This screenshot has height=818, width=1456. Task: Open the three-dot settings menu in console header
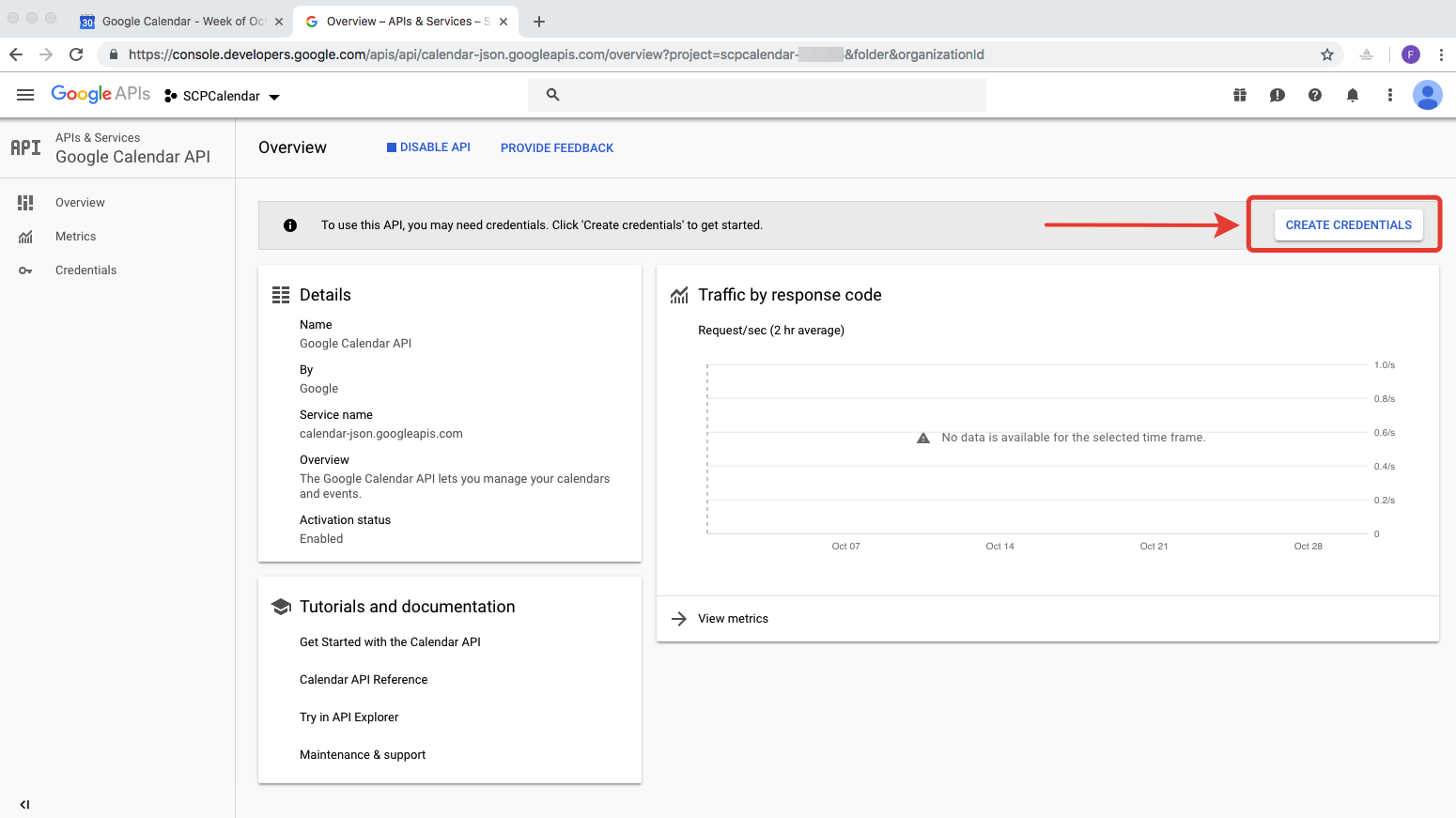point(1390,95)
